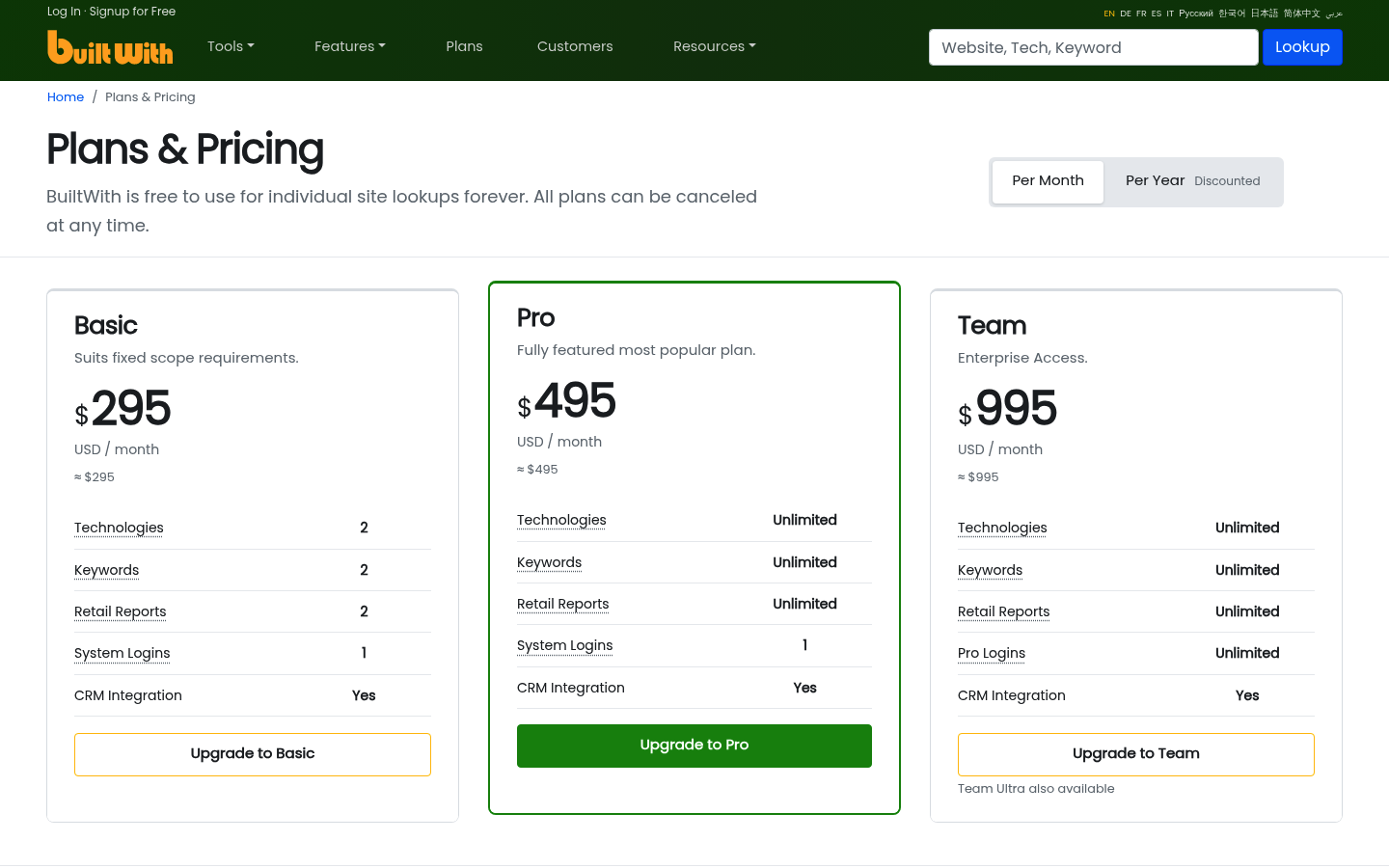Open the Customers nav item
1389x868 pixels.
(x=575, y=46)
